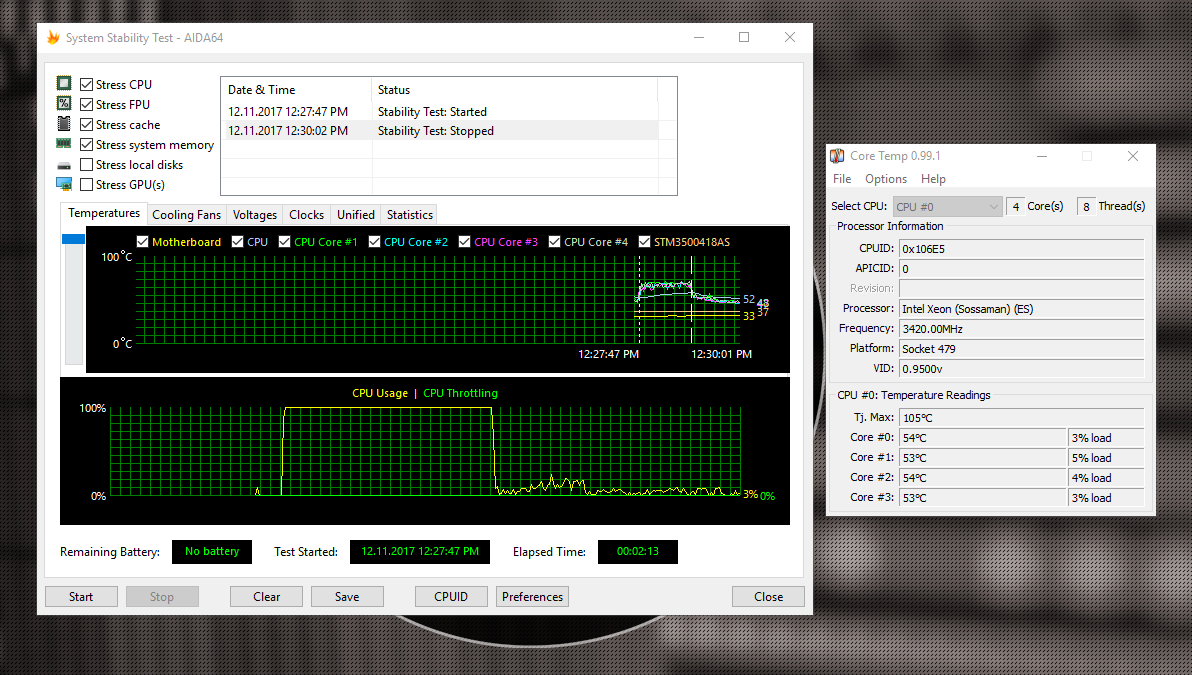Viewport: 1192px width, 675px height.
Task: Click the Processor field Intel Xeon (Sossaman)
Action: (x=1022, y=309)
